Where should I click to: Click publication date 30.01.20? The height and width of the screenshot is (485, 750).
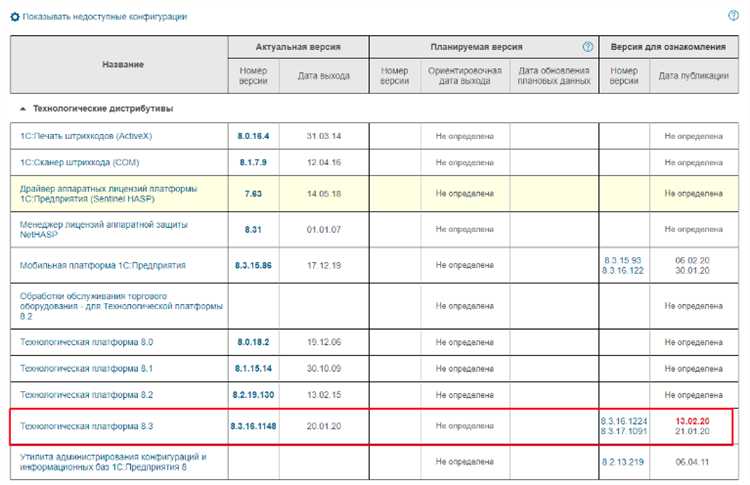692,270
